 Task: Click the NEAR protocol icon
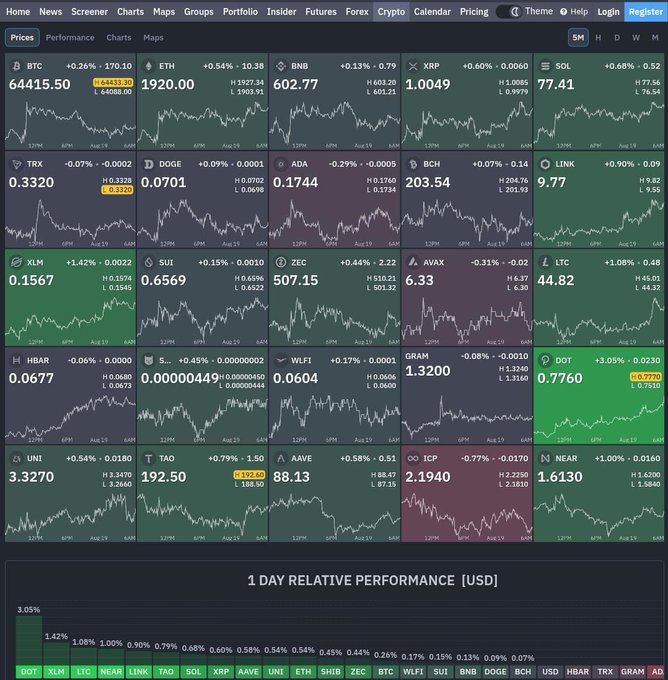coord(545,458)
